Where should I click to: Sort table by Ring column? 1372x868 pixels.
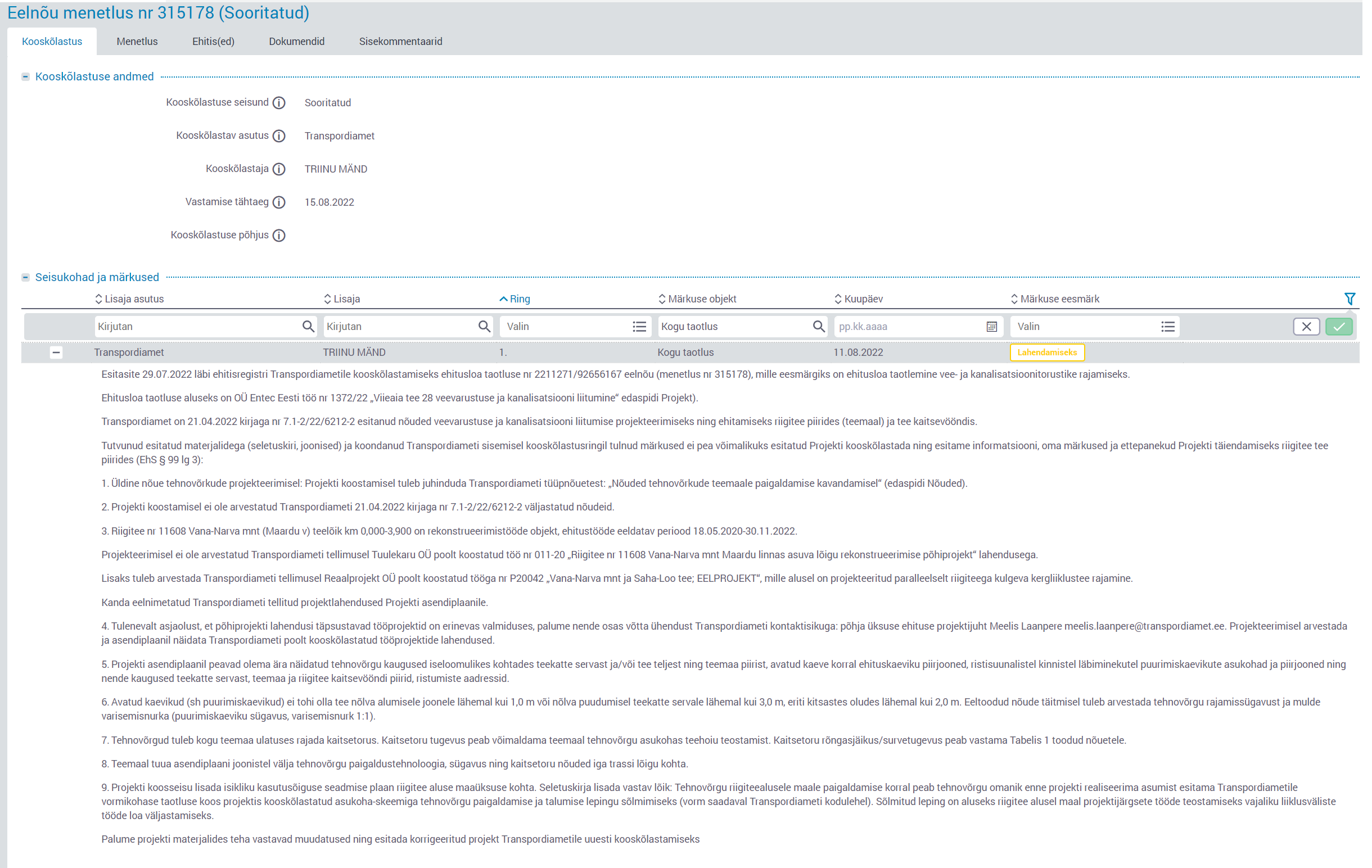pos(514,299)
